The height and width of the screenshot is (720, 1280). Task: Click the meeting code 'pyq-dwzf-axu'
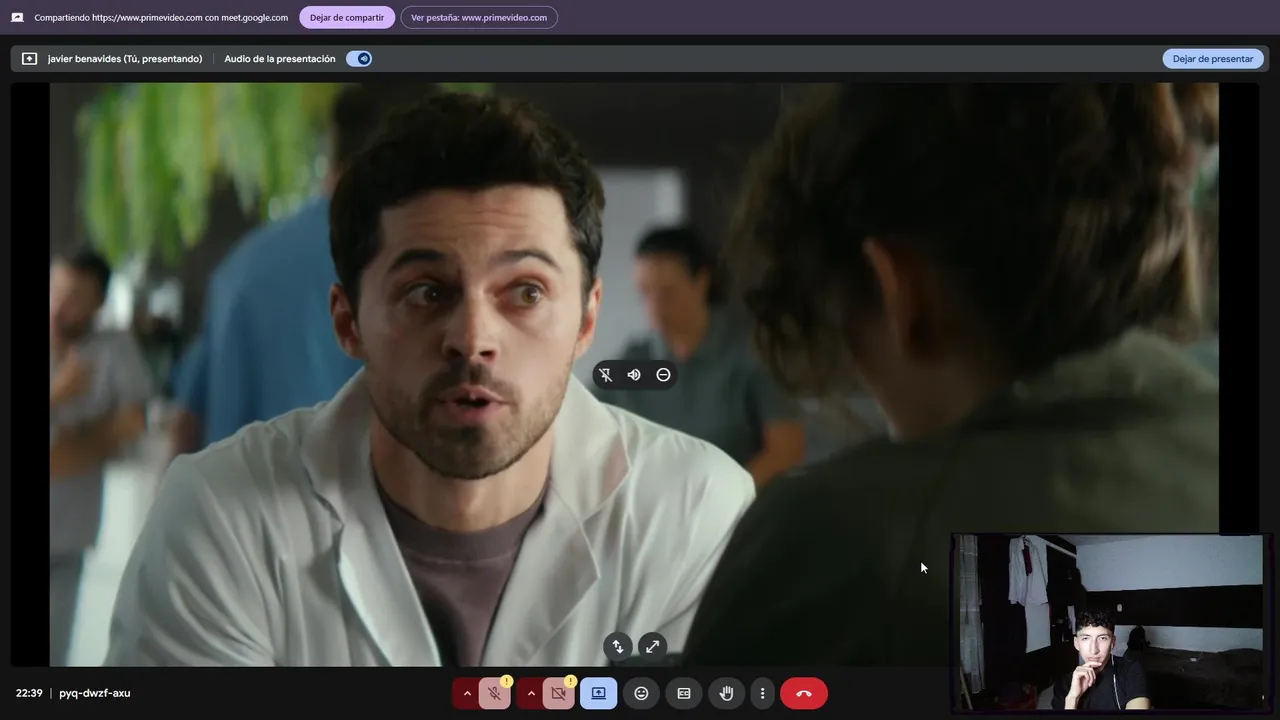[x=95, y=693]
